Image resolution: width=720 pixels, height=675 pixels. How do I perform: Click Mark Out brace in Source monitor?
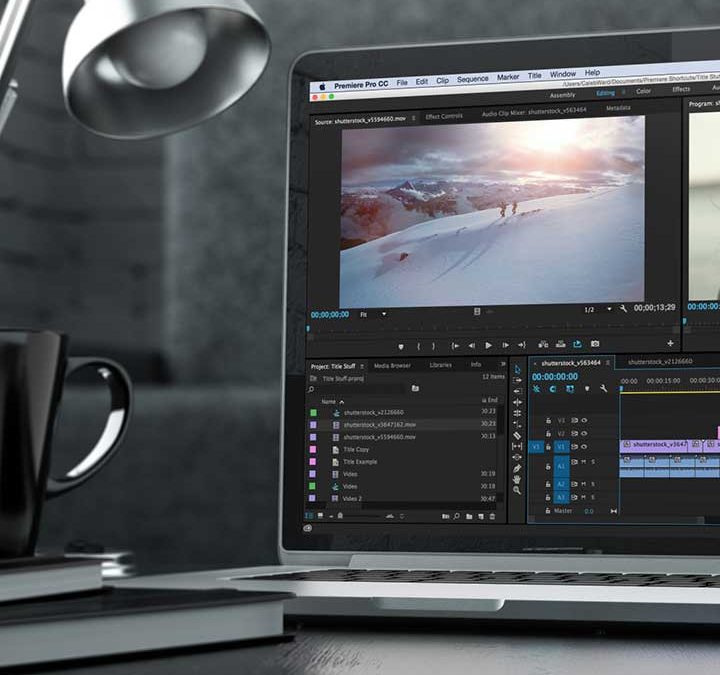433,346
